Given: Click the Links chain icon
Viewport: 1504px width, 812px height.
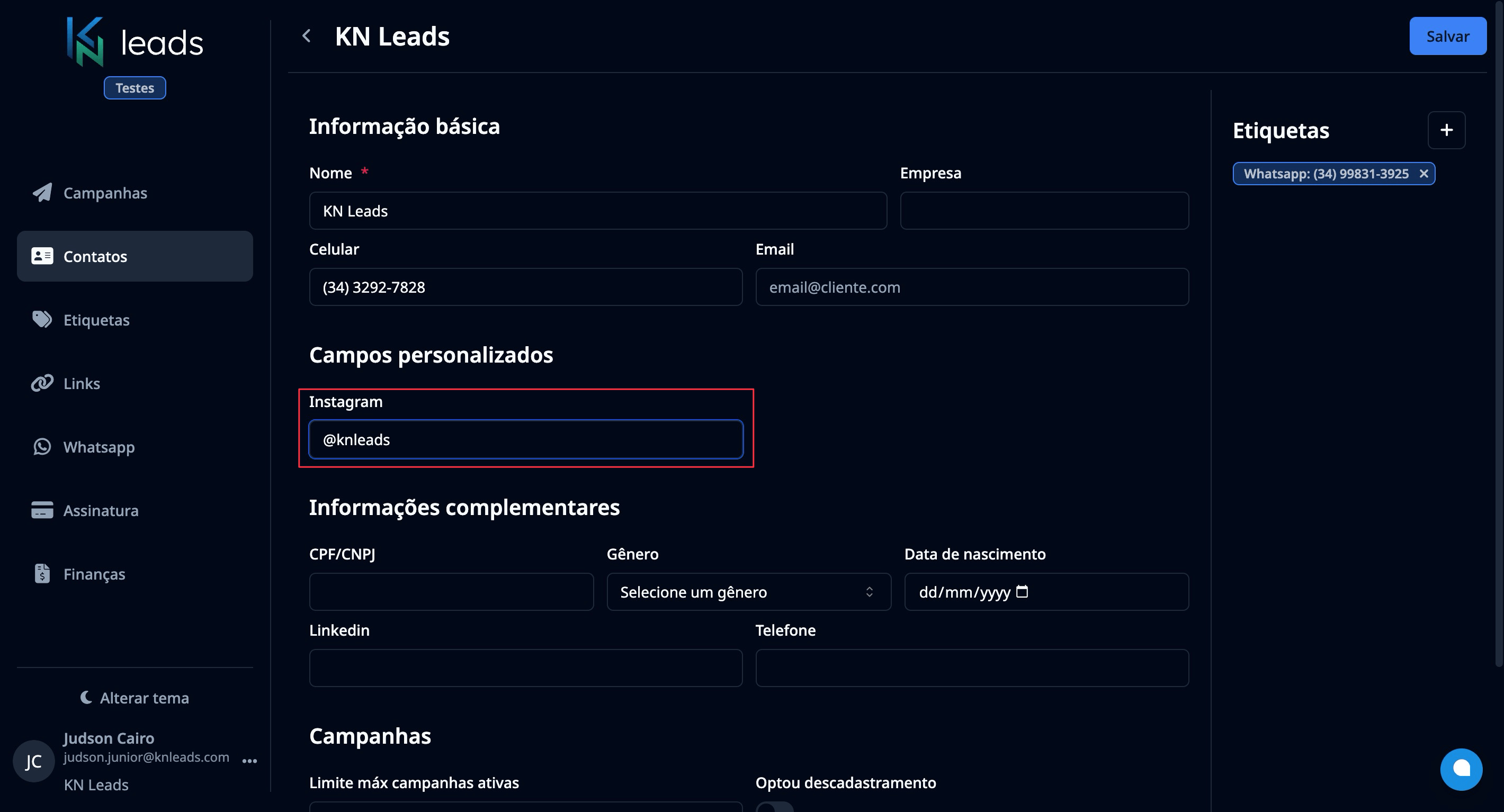Looking at the screenshot, I should (42, 383).
